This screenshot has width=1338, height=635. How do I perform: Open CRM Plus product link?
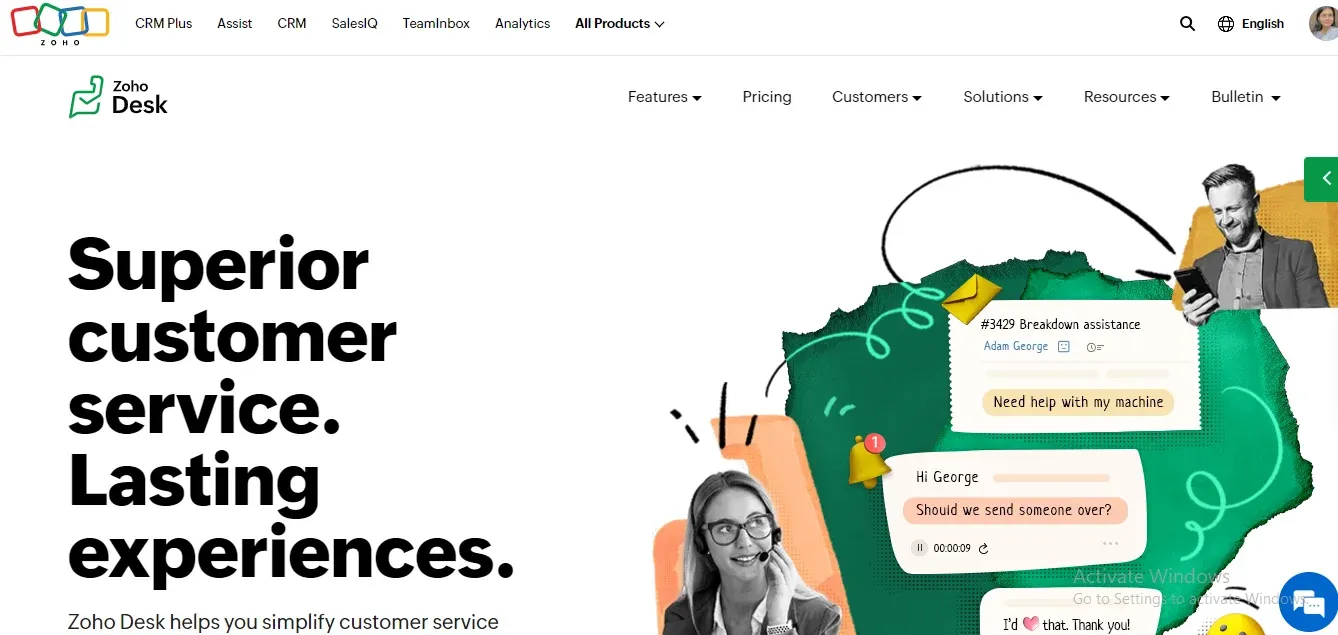coord(164,23)
